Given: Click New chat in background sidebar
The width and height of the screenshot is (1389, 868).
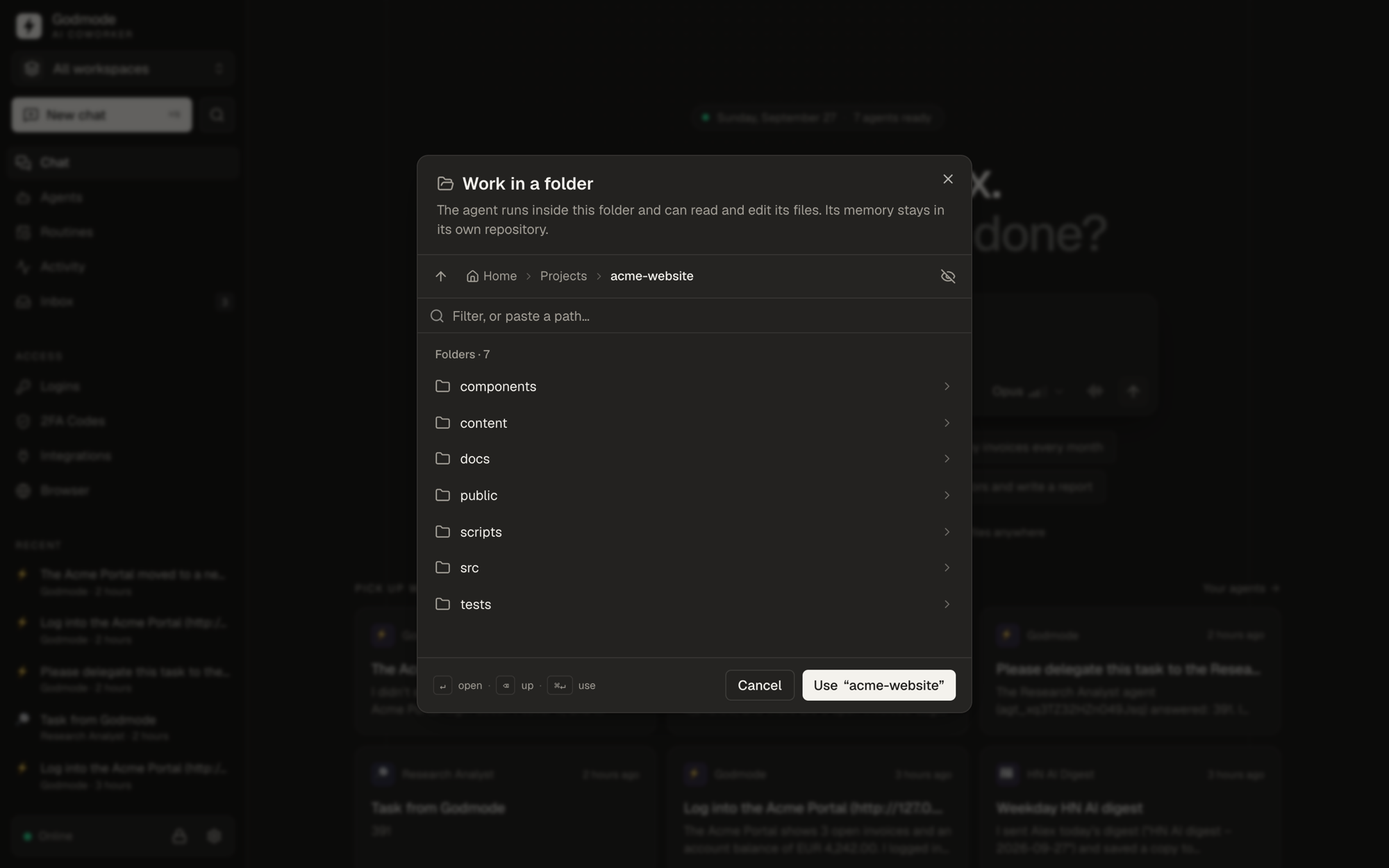Looking at the screenshot, I should point(101,115).
